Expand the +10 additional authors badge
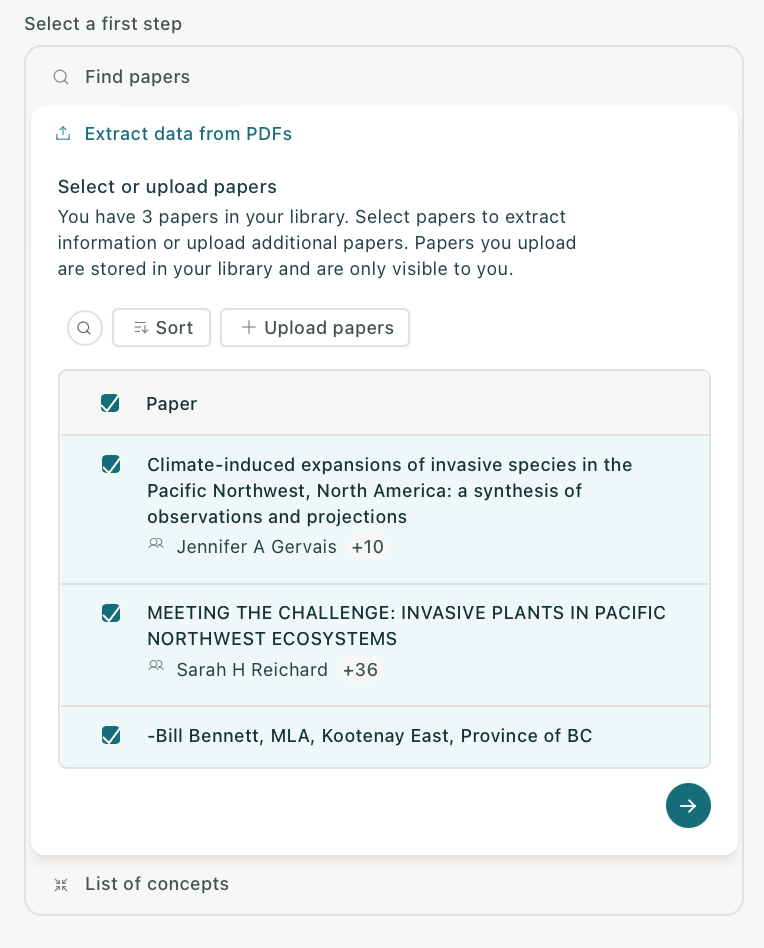 click(x=367, y=547)
